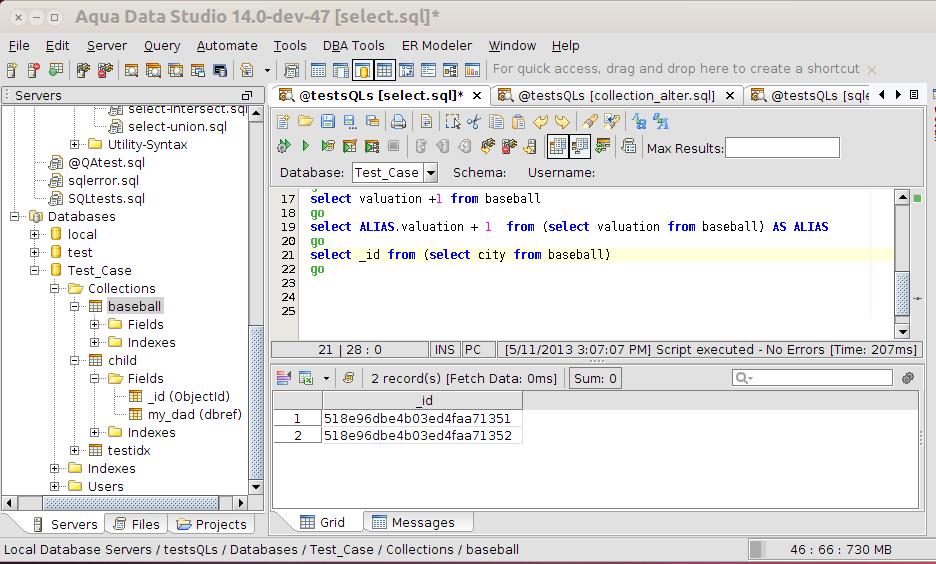The height and width of the screenshot is (564, 936).
Task: Toggle the database cylinder view button in main toolbar
Action: (x=362, y=70)
